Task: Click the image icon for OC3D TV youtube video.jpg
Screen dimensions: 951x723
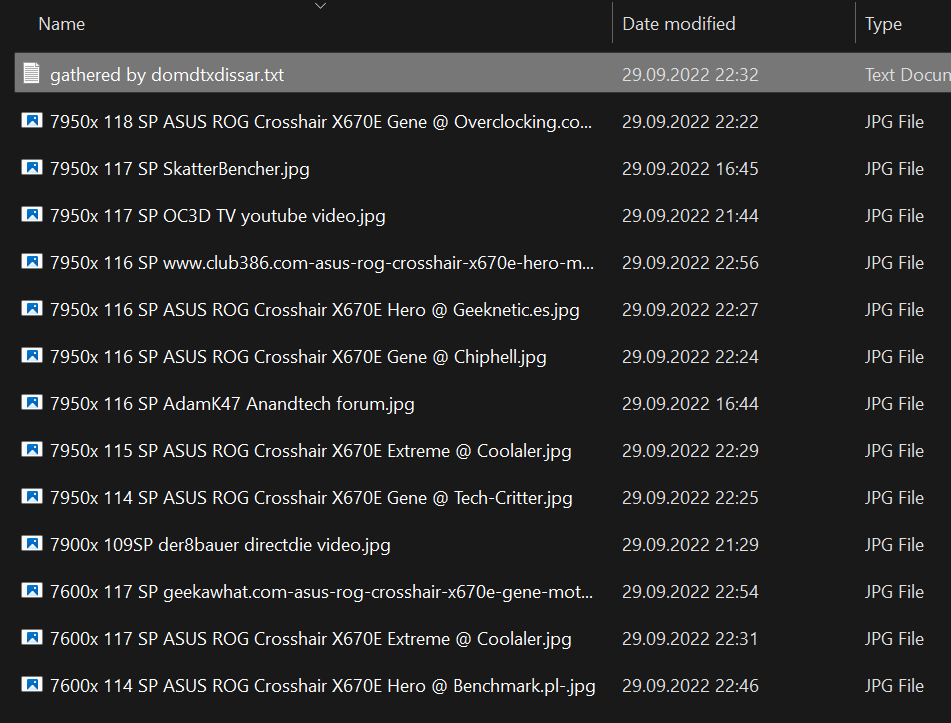Action: pos(32,215)
